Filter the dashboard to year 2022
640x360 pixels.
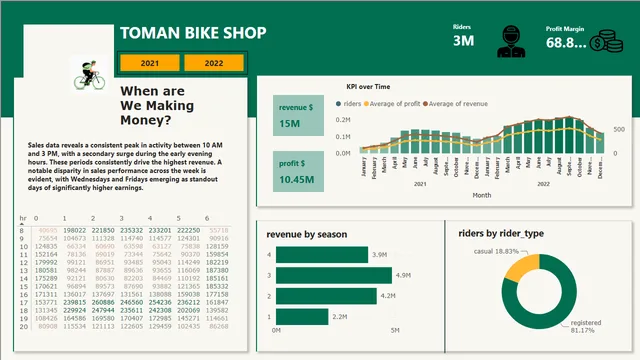214,63
